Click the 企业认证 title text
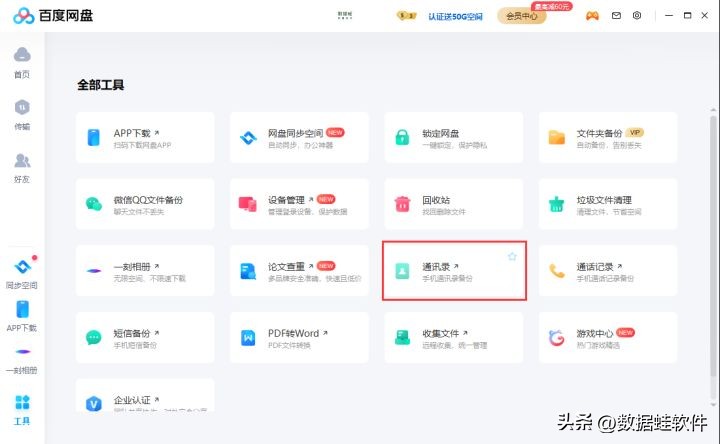This screenshot has width=720, height=444. pyautogui.click(x=132, y=400)
